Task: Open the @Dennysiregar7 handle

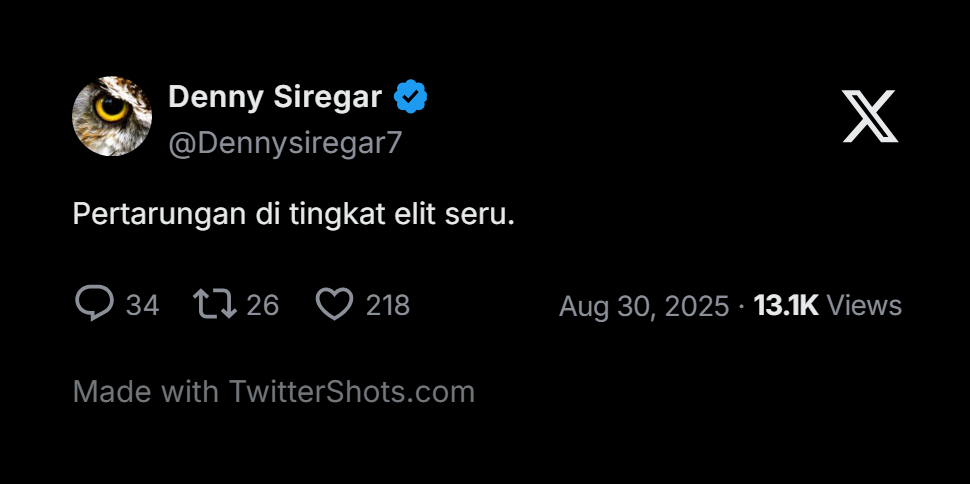Action: 285,143
